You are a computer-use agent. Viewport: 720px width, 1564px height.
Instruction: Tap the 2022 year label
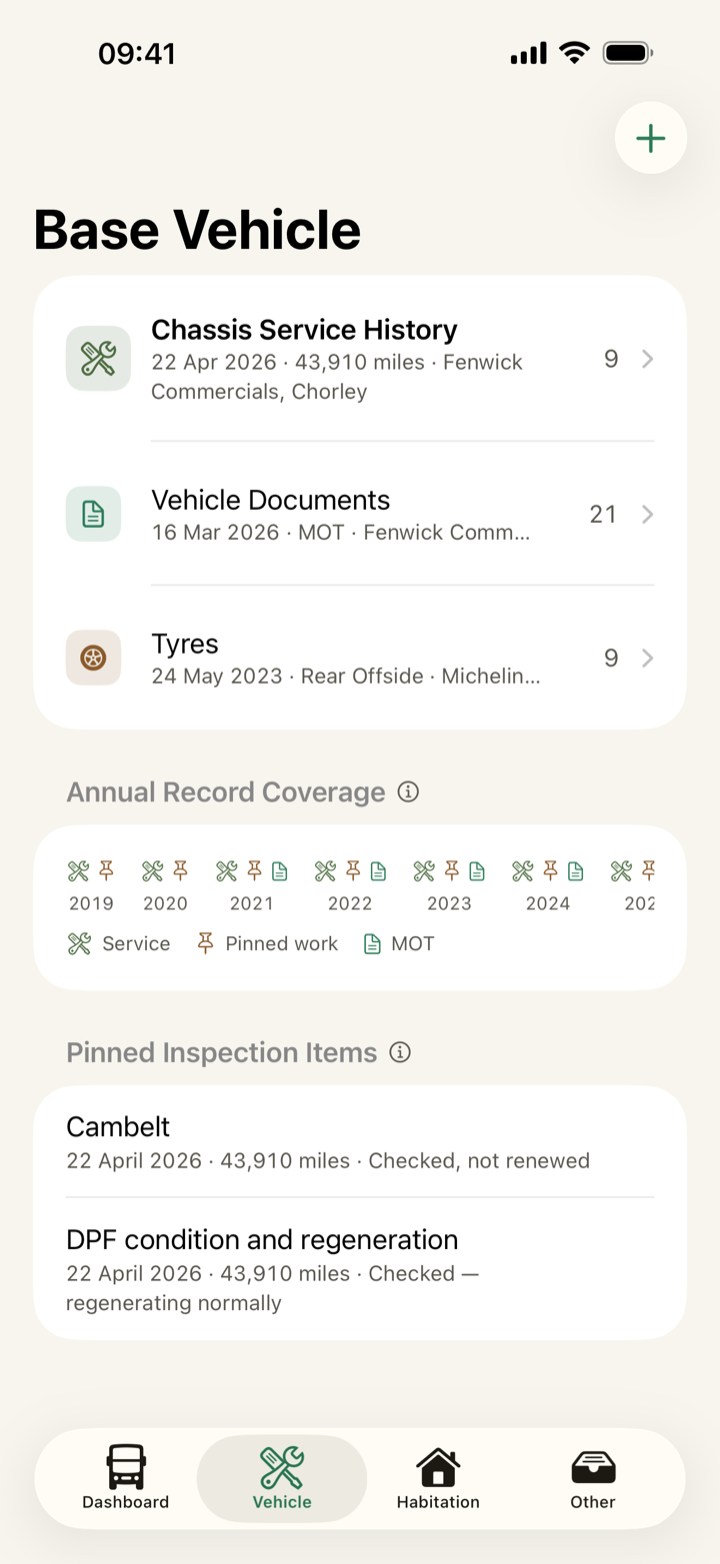[x=350, y=903]
